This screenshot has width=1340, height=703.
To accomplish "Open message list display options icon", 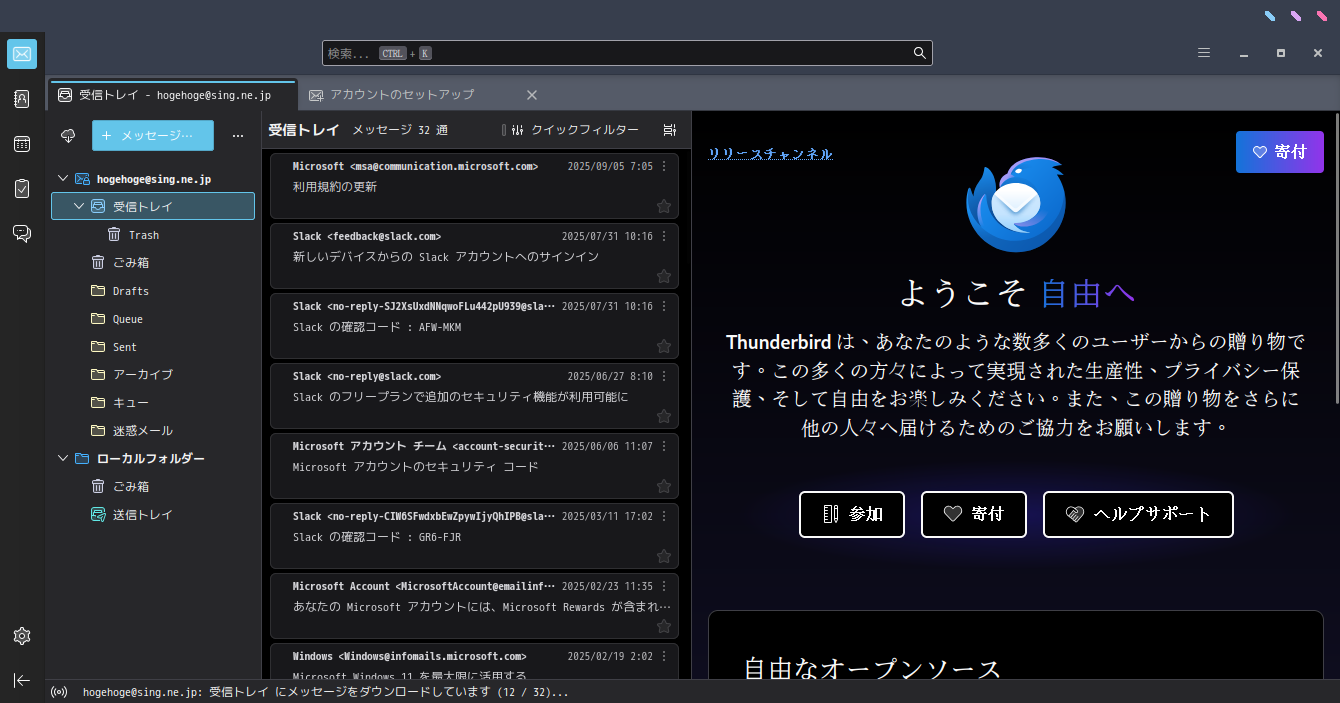I will coord(670,130).
